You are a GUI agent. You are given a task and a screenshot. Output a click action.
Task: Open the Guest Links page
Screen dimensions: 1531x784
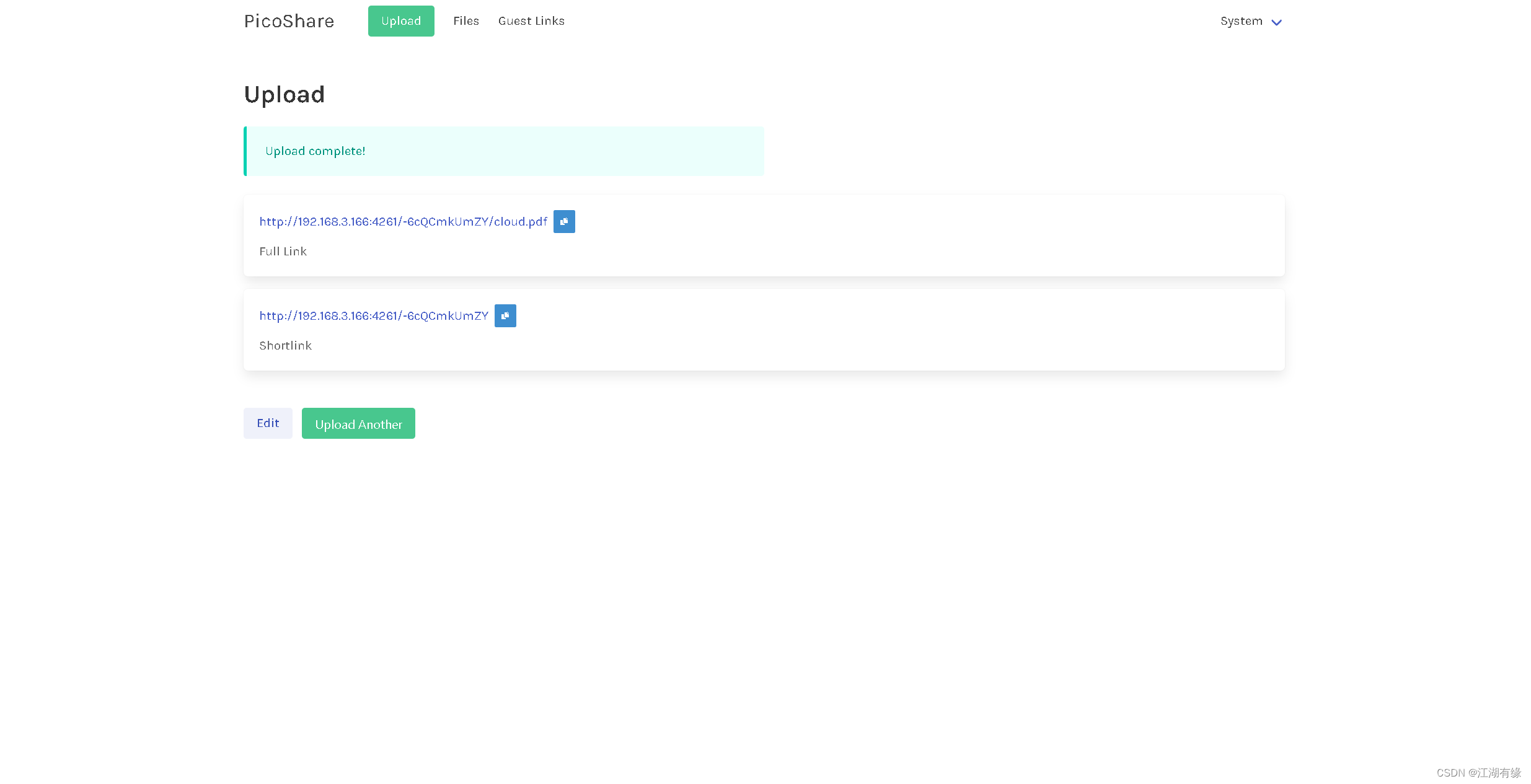531,21
